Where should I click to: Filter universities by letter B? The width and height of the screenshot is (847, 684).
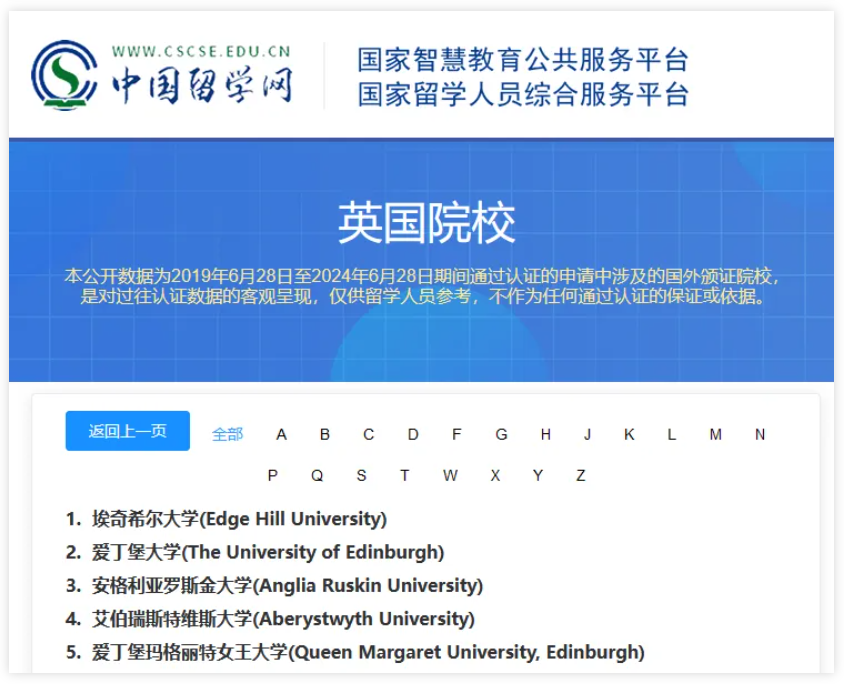coord(325,434)
